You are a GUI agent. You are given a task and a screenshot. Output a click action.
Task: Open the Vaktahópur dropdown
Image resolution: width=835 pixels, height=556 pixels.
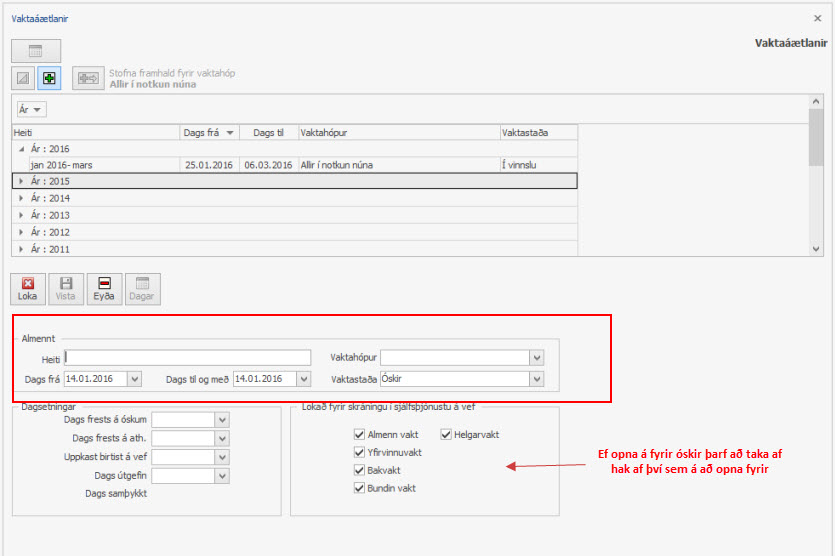(x=537, y=357)
